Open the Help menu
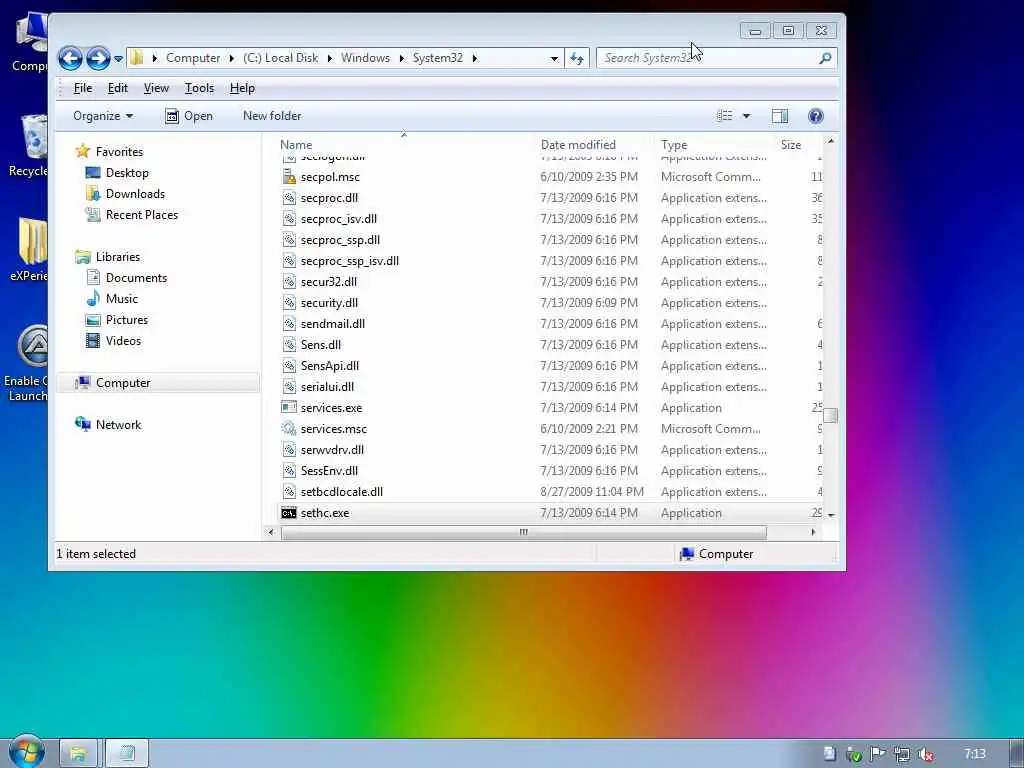 point(242,88)
